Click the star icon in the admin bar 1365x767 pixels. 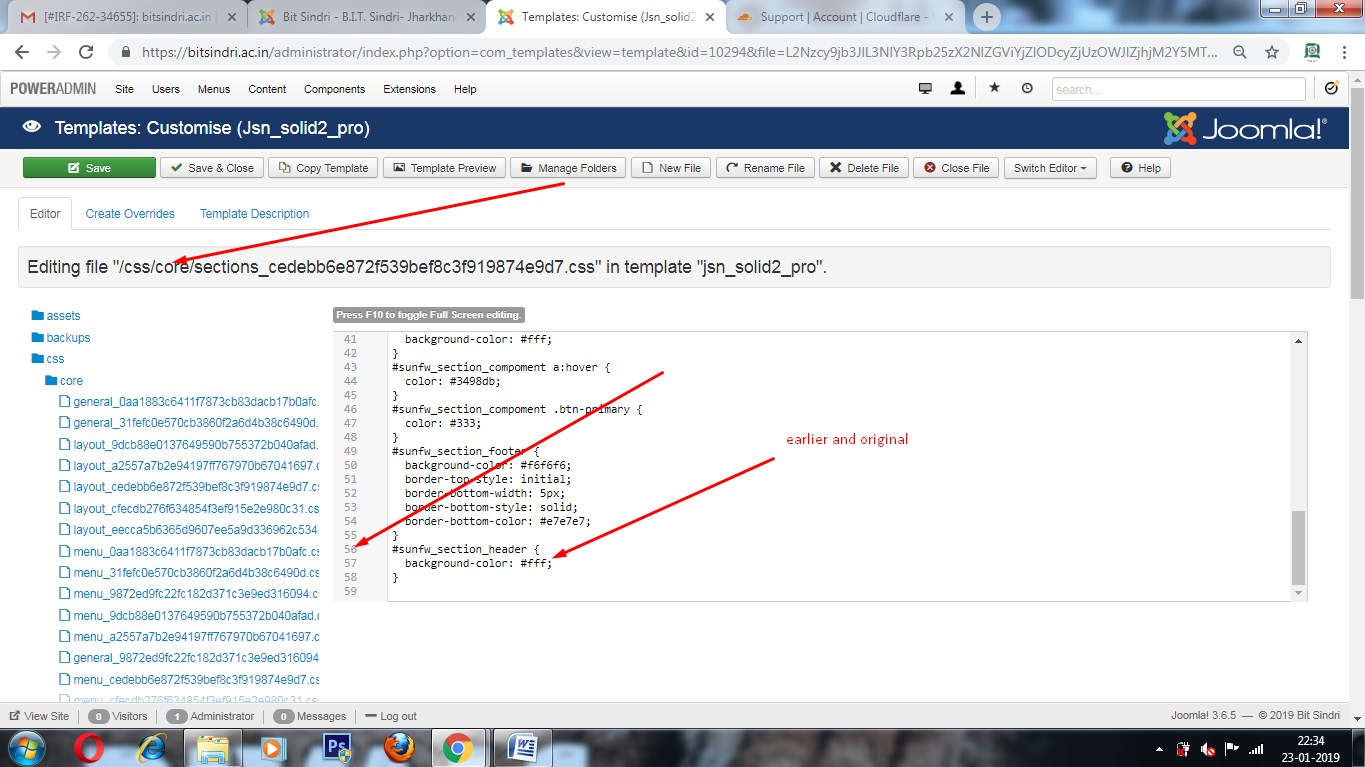click(994, 88)
